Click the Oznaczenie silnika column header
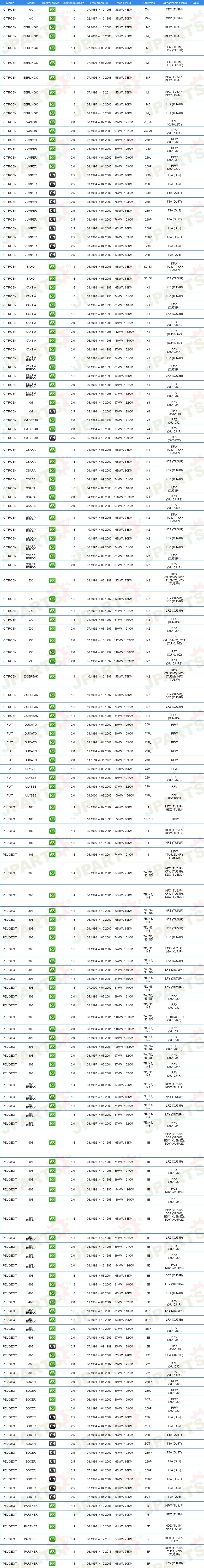Viewport: 204px width, 1568px height. click(x=174, y=3)
